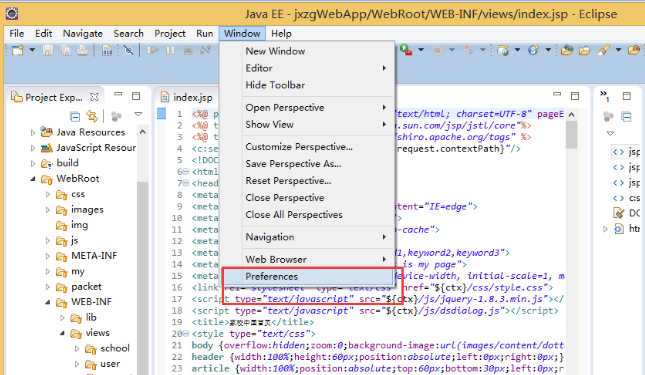
Task: Open the File menu
Action: coord(16,33)
